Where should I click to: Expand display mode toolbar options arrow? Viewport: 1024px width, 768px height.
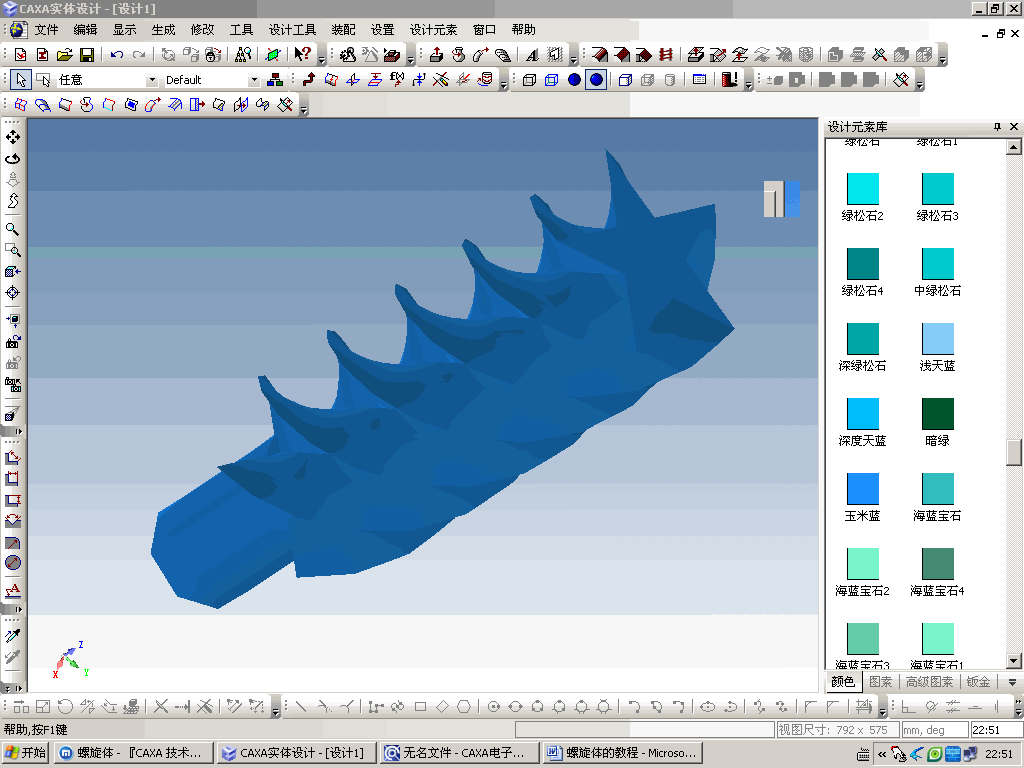[x=748, y=84]
